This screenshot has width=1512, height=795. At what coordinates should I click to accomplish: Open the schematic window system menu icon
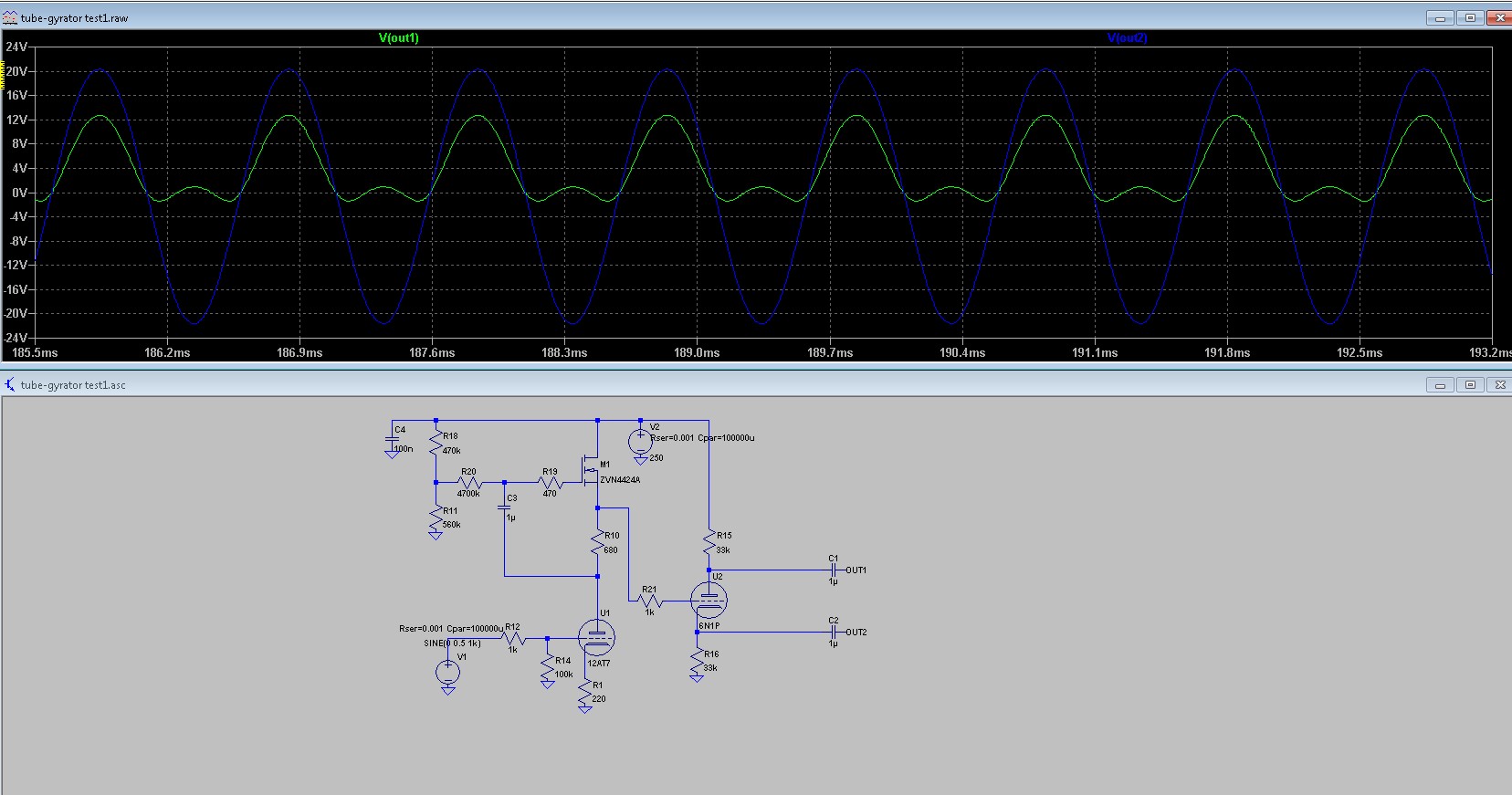[x=10, y=384]
